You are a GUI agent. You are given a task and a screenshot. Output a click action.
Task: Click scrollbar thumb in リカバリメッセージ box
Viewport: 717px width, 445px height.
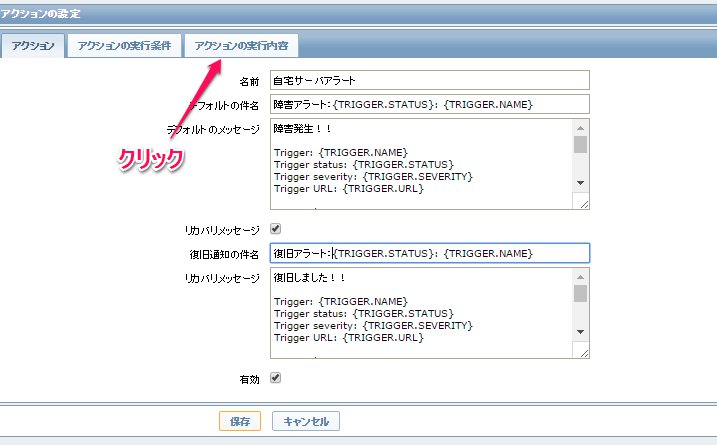click(x=580, y=293)
